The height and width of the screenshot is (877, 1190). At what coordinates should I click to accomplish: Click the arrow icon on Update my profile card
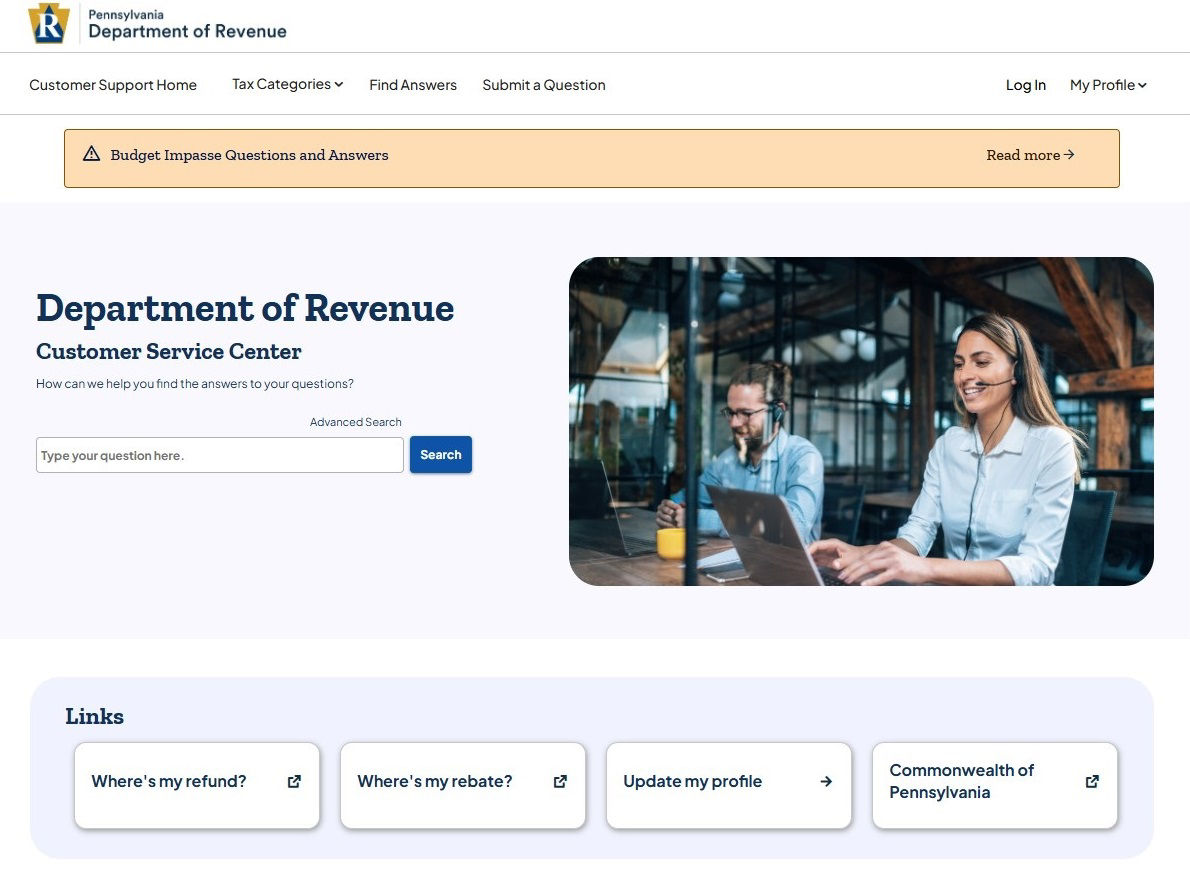click(826, 781)
